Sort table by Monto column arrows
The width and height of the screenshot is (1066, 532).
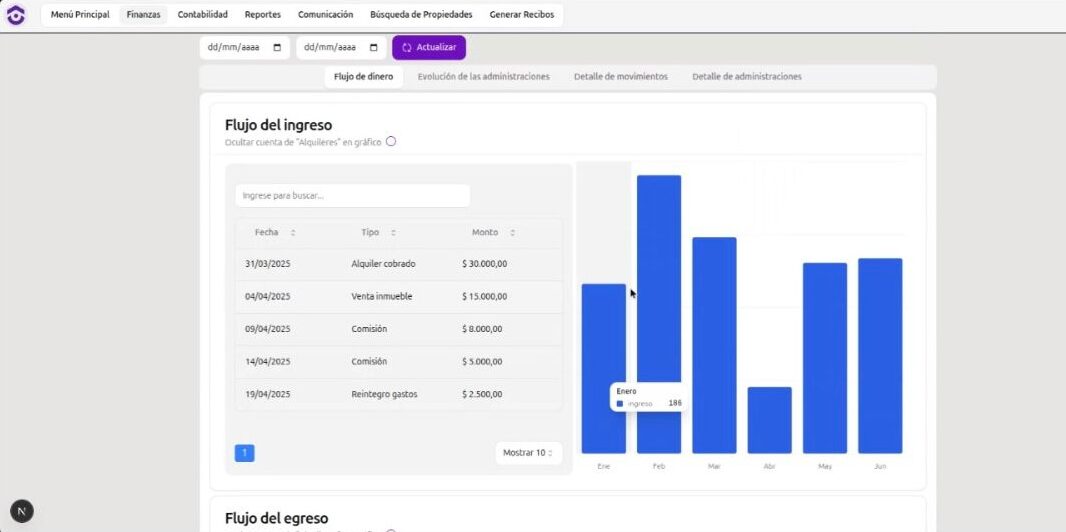point(512,233)
